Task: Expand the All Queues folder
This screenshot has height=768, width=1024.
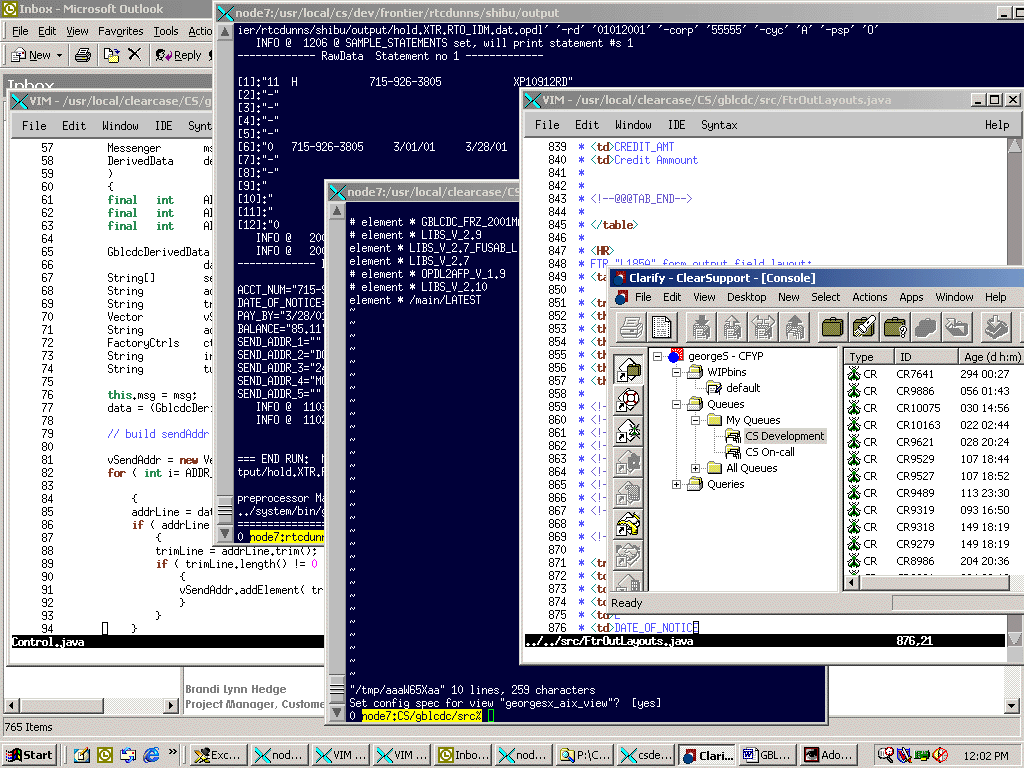Action: tap(696, 468)
